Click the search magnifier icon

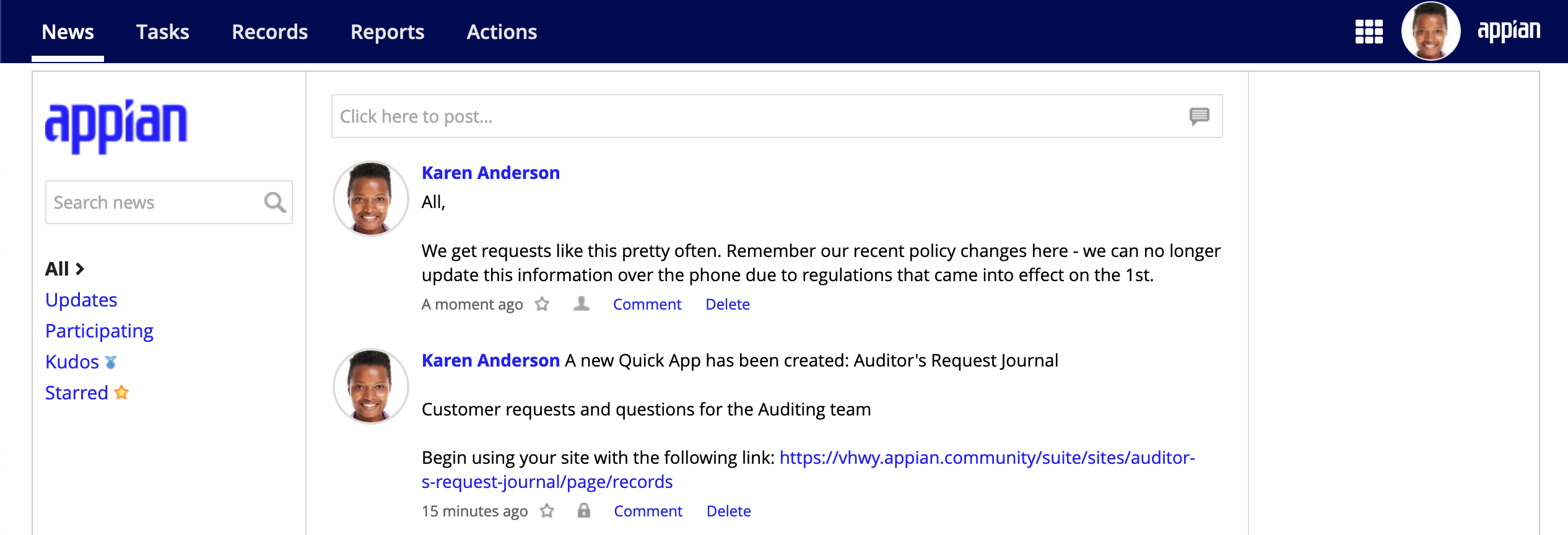click(x=275, y=202)
